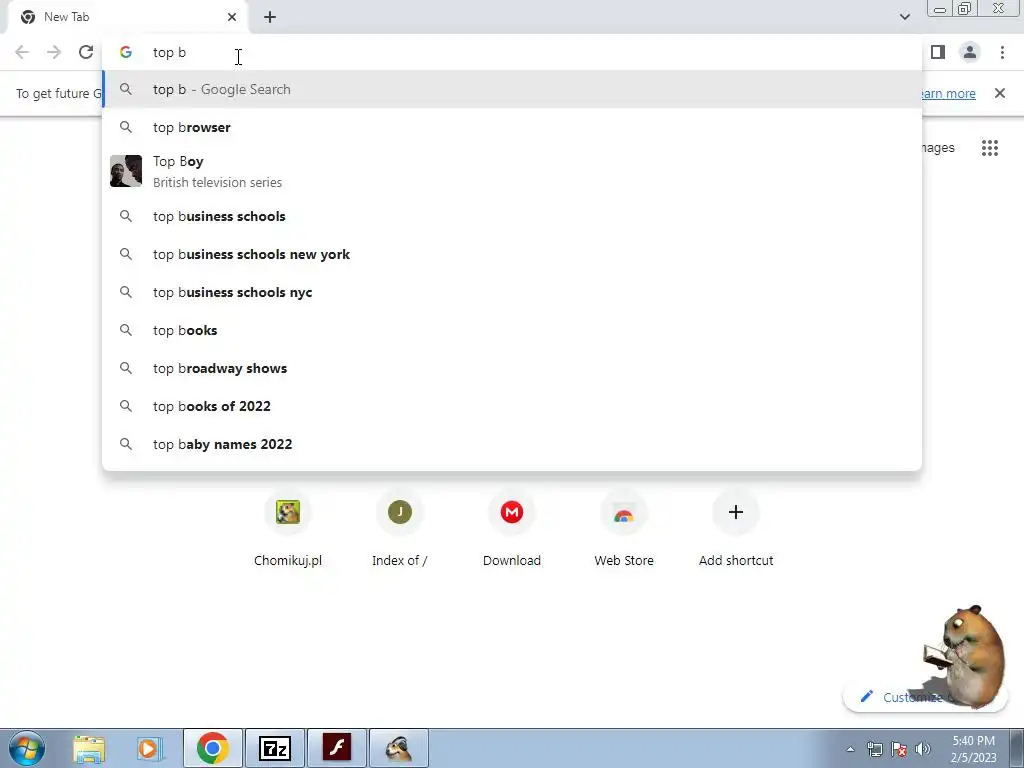Go back using the back arrow
This screenshot has height=768, width=1024.
point(22,52)
